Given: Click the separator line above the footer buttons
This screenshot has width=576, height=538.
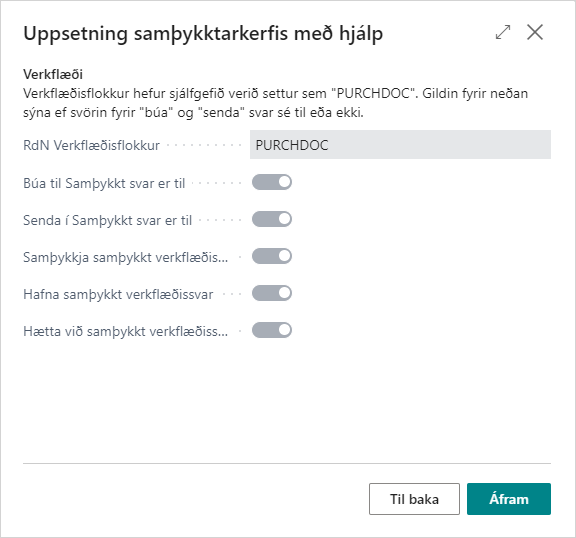Looking at the screenshot, I should pos(287,463).
